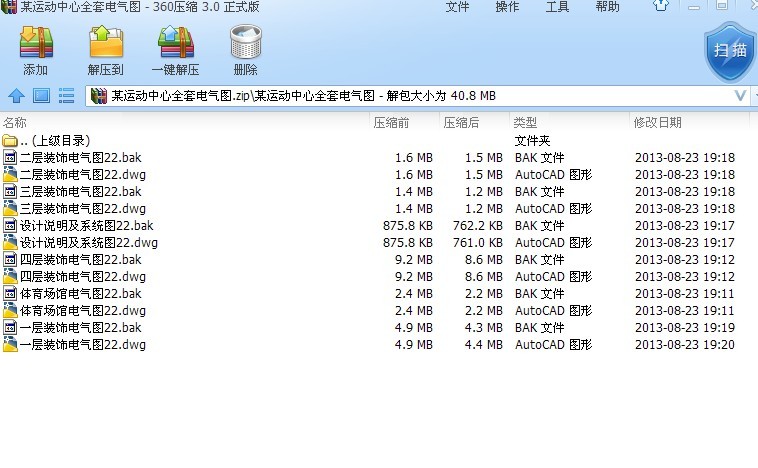Click icon of 设计说明及系统图22.dwg

(10, 243)
